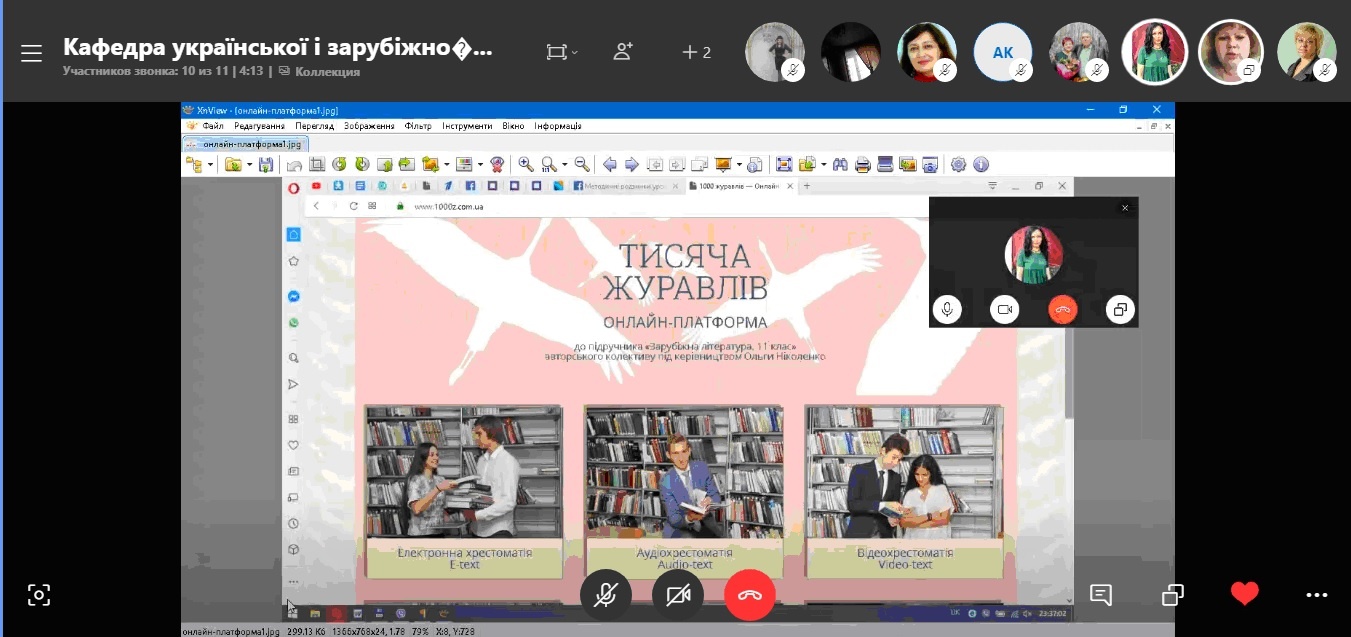Click the share screen icon beside the heart
Screen dimensions: 1351x637
point(1173,595)
